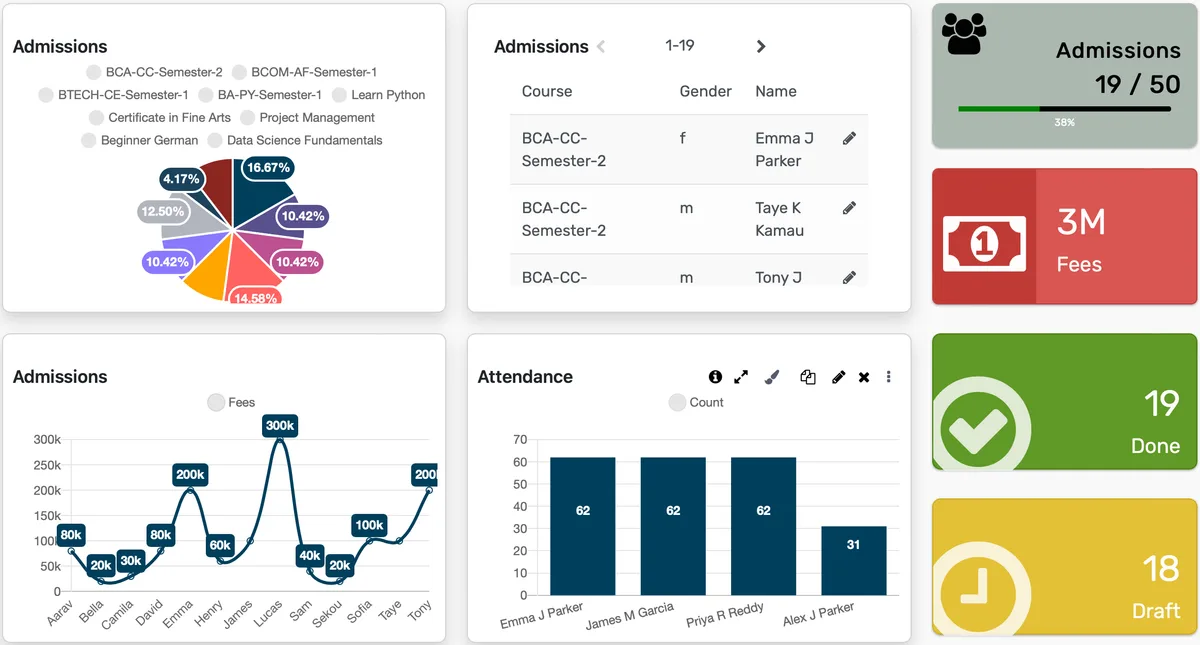1200x645 pixels.
Task: Expand the Attendance chart to fullscreen
Action: (x=742, y=377)
